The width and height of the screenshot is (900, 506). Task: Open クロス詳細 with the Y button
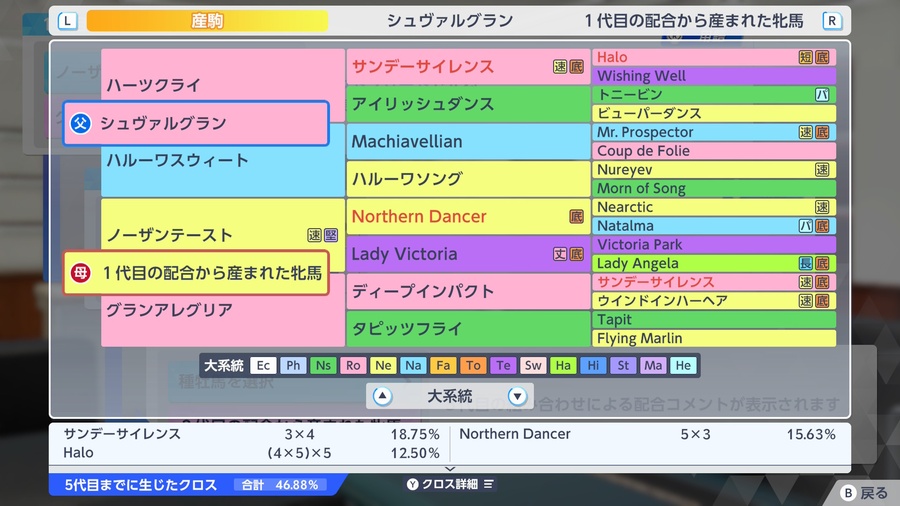450,484
